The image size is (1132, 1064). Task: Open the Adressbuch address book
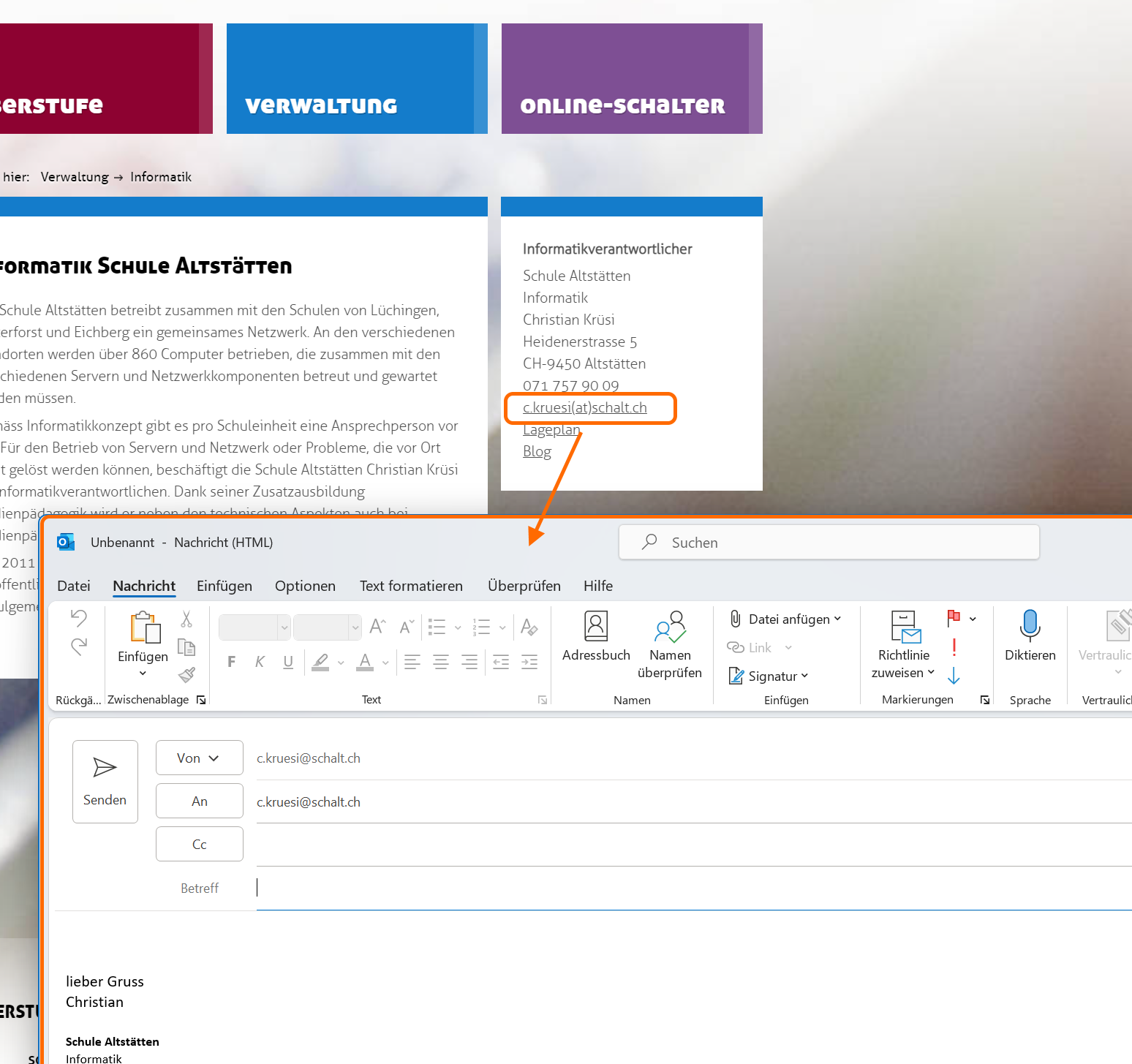click(595, 636)
